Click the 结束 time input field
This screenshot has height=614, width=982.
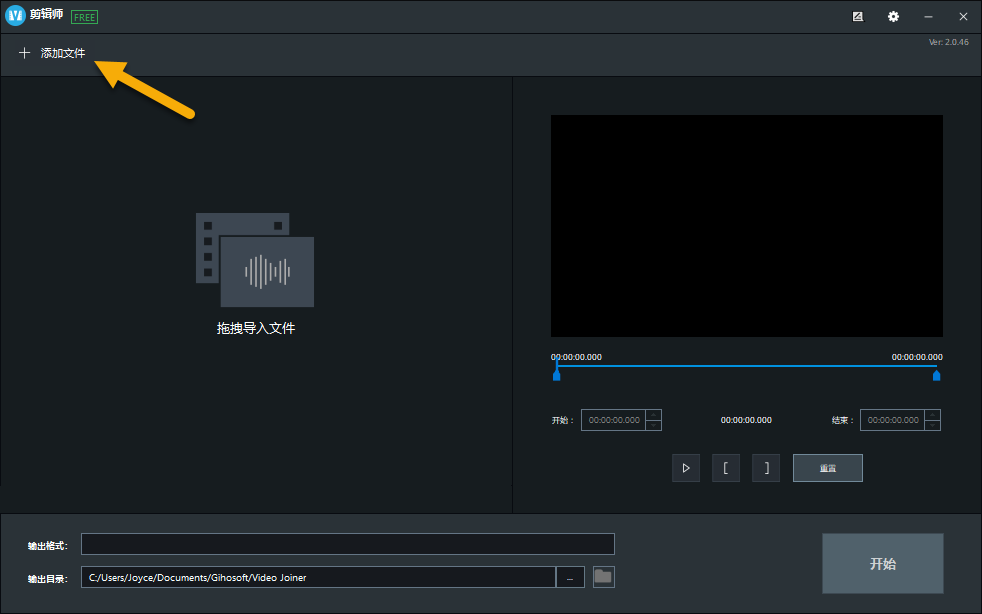[892, 420]
